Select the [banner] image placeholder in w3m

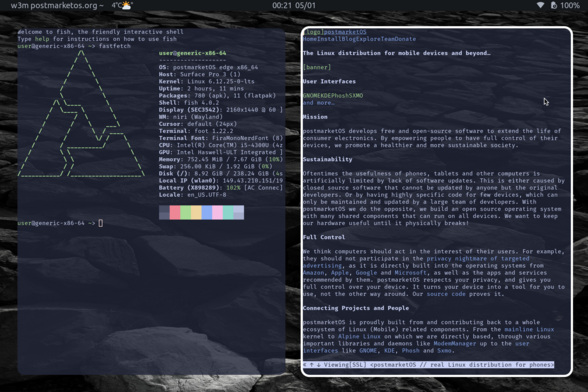click(317, 67)
